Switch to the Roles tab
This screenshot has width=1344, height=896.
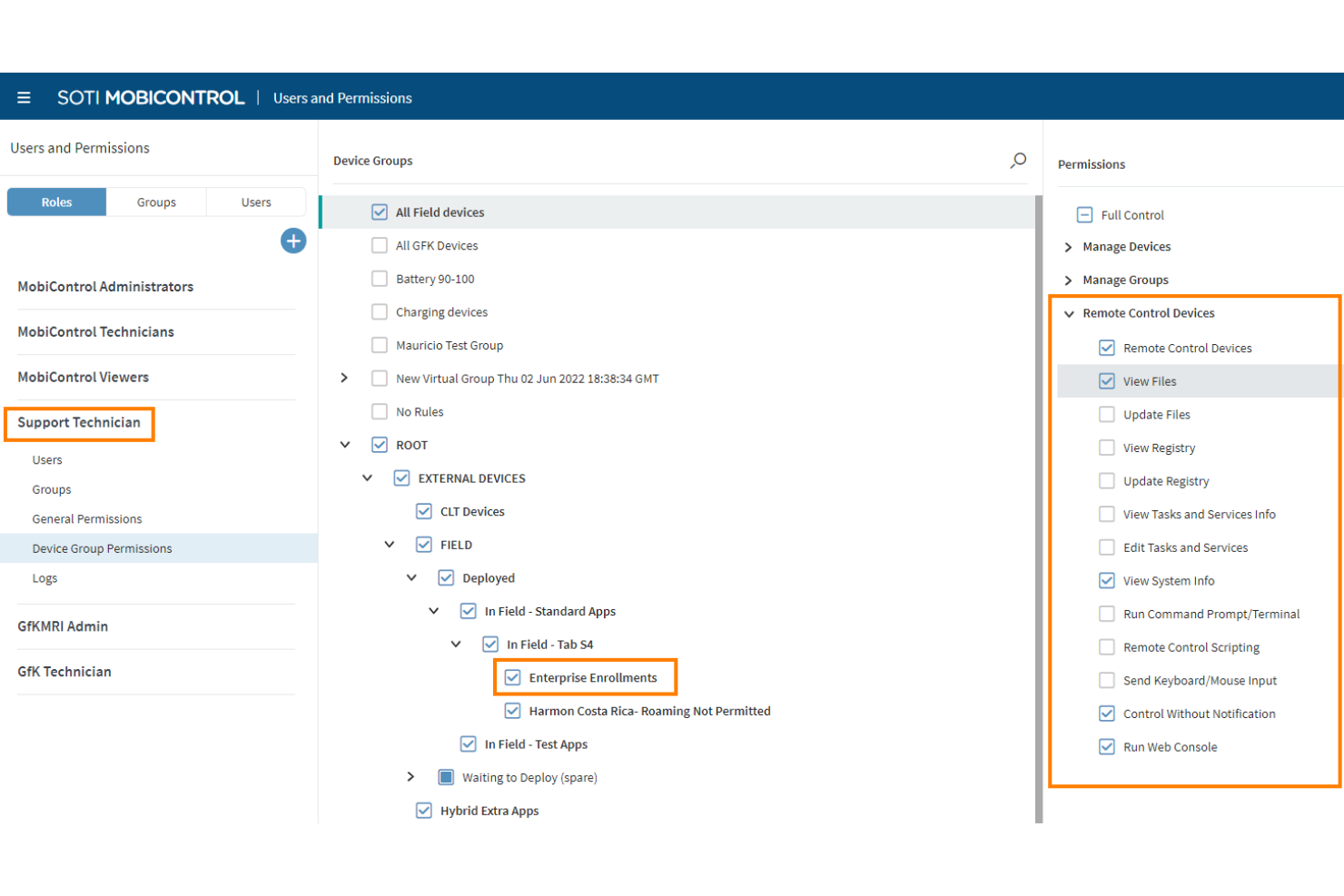pyautogui.click(x=56, y=202)
